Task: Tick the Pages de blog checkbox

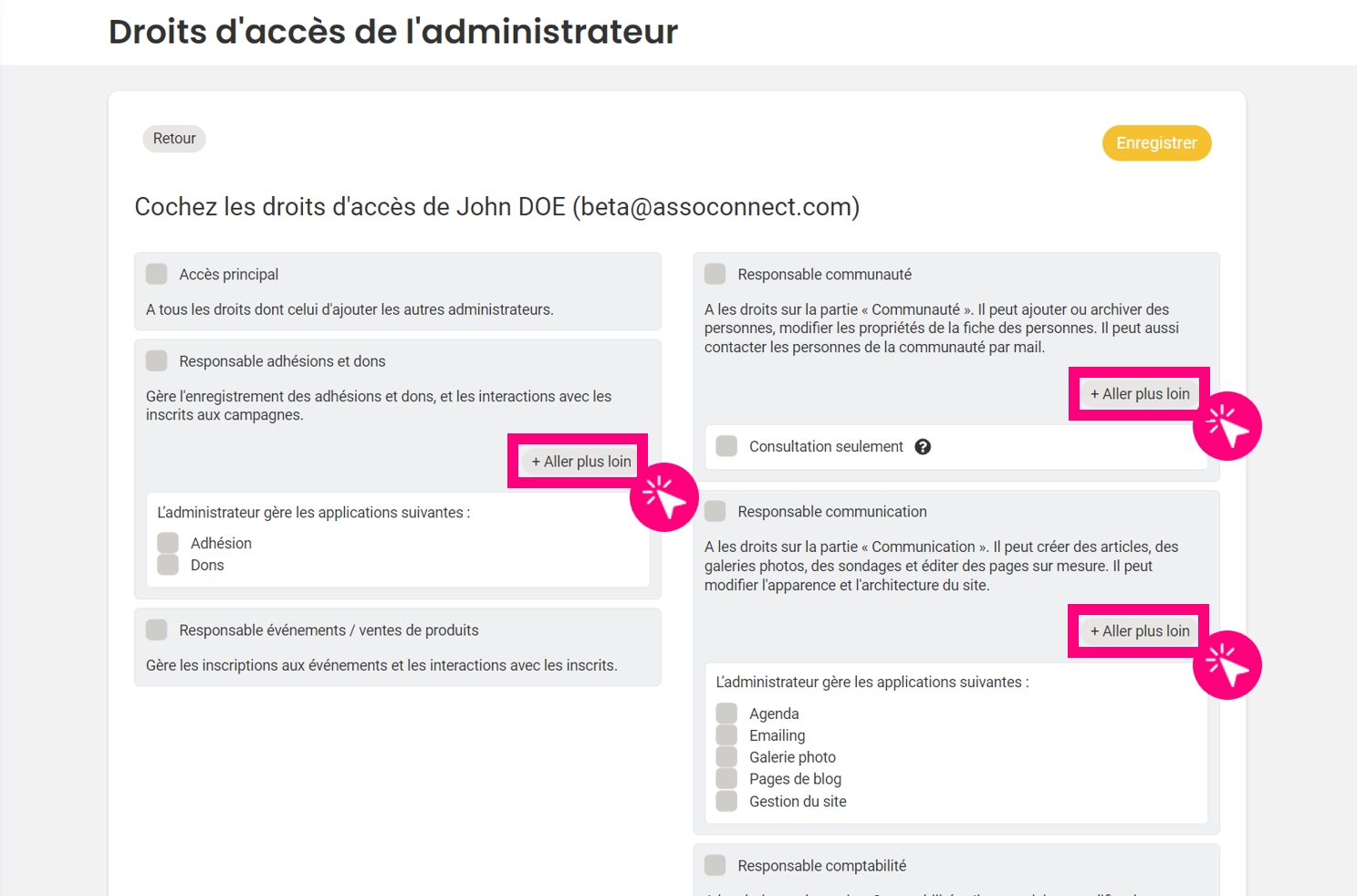Action: click(x=726, y=779)
